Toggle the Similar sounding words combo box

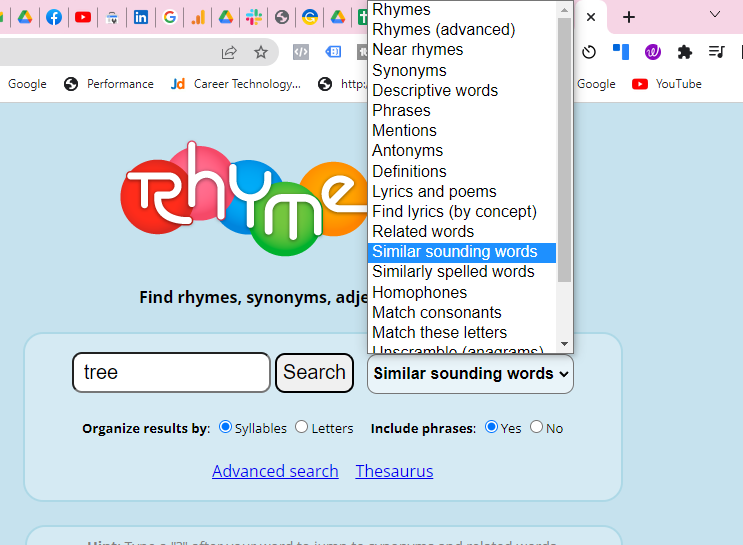[x=470, y=374]
